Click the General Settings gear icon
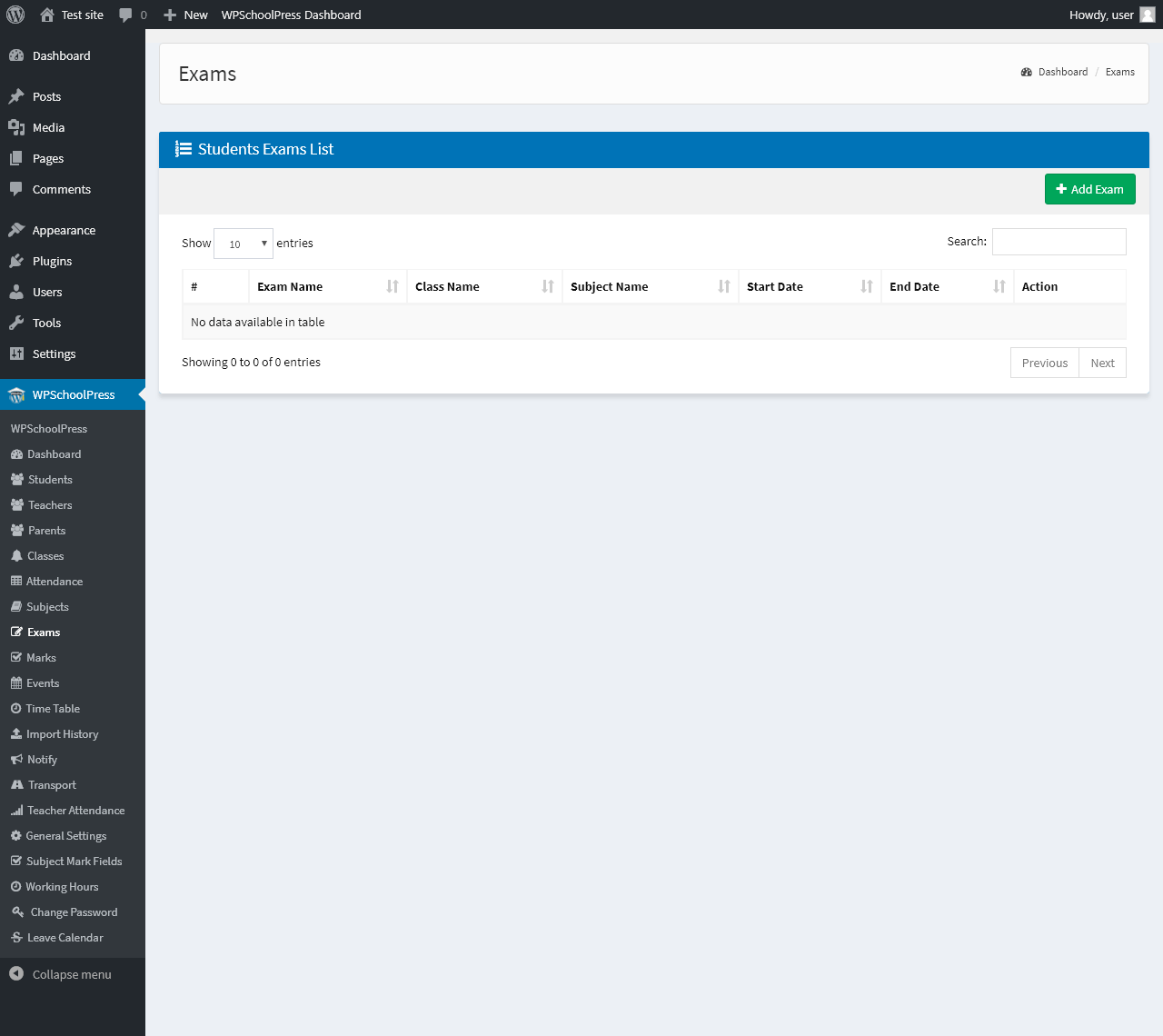 pos(15,836)
